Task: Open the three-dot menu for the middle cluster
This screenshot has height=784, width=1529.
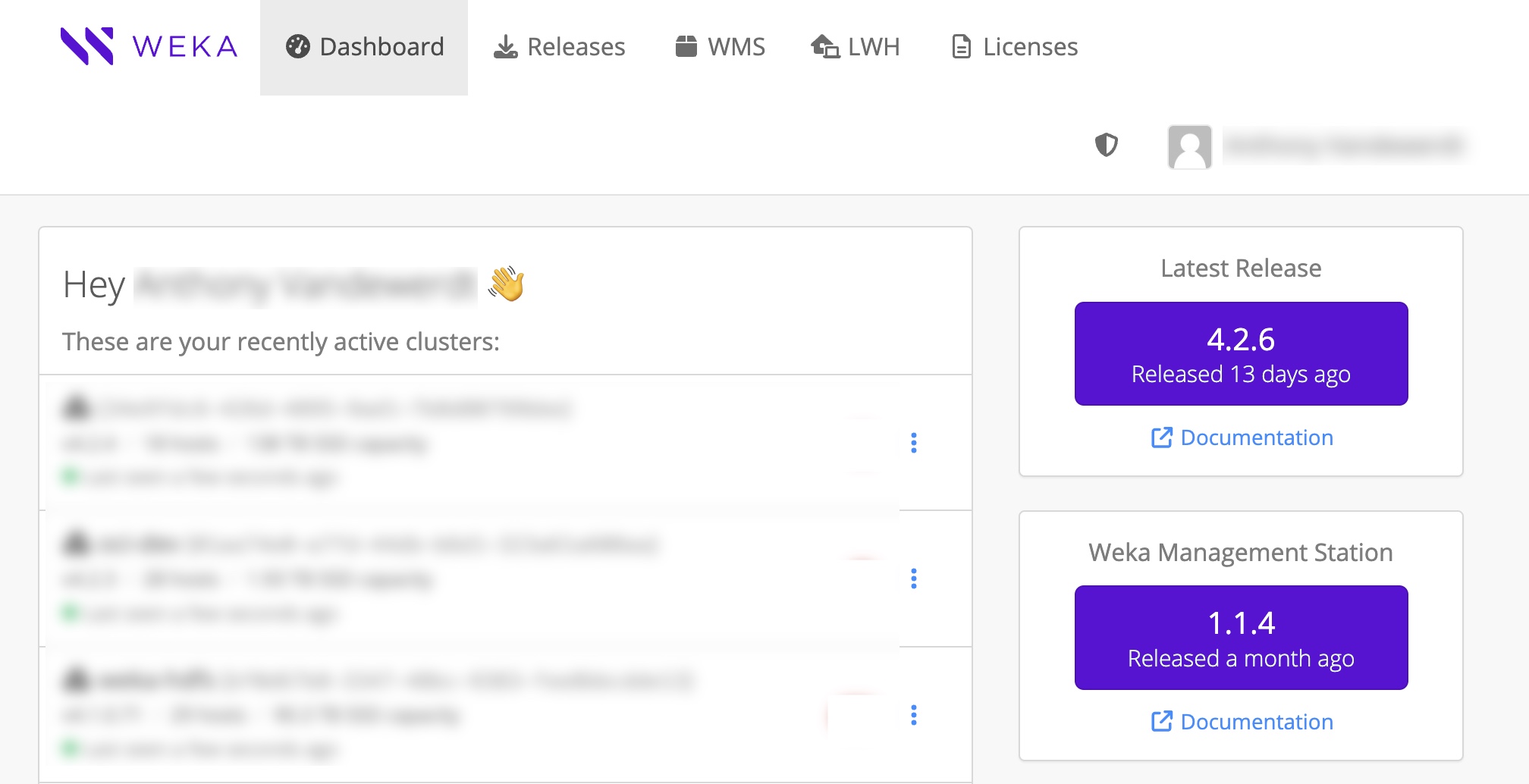Action: pos(914,579)
